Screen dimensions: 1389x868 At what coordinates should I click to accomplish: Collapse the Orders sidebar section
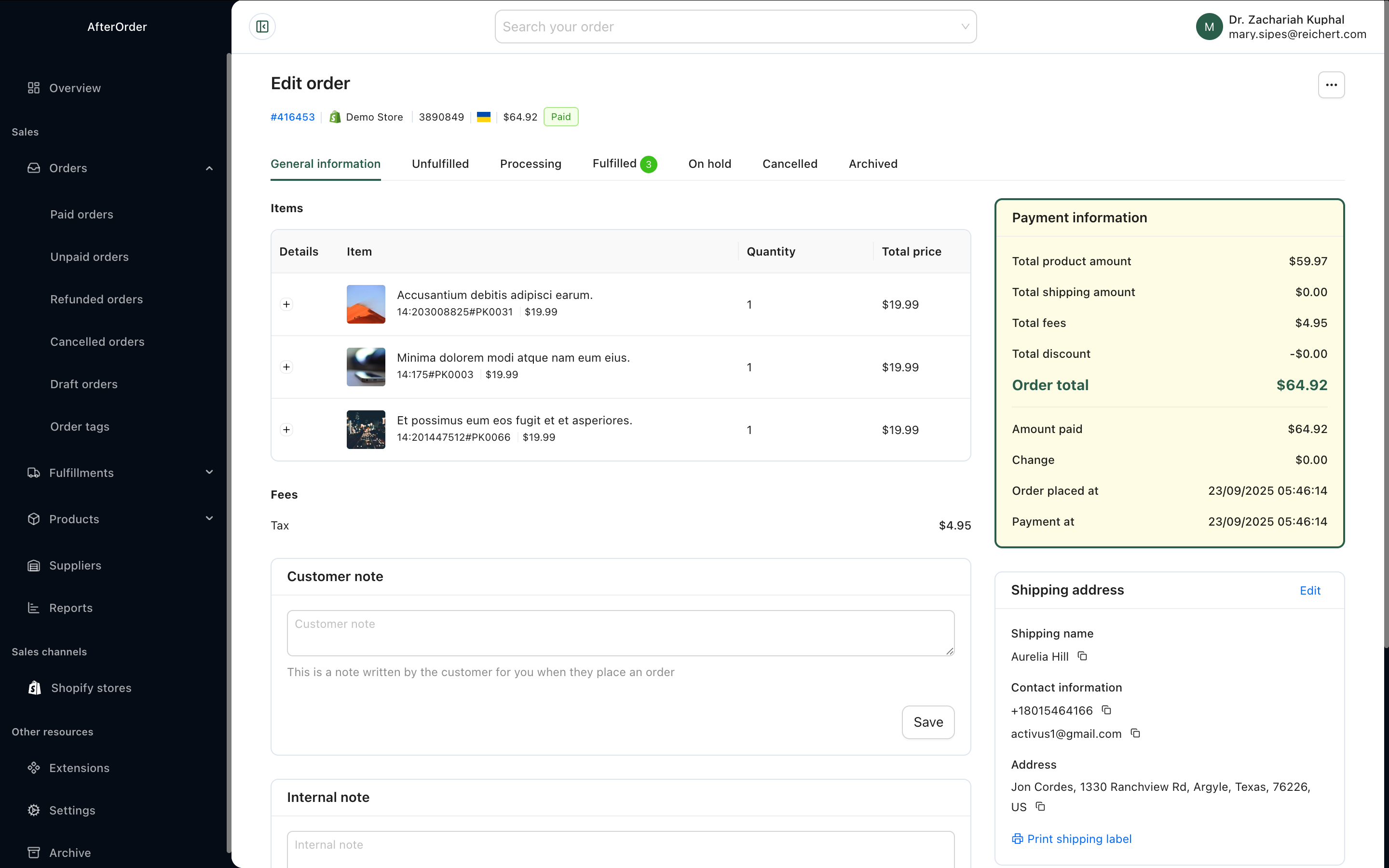tap(209, 168)
